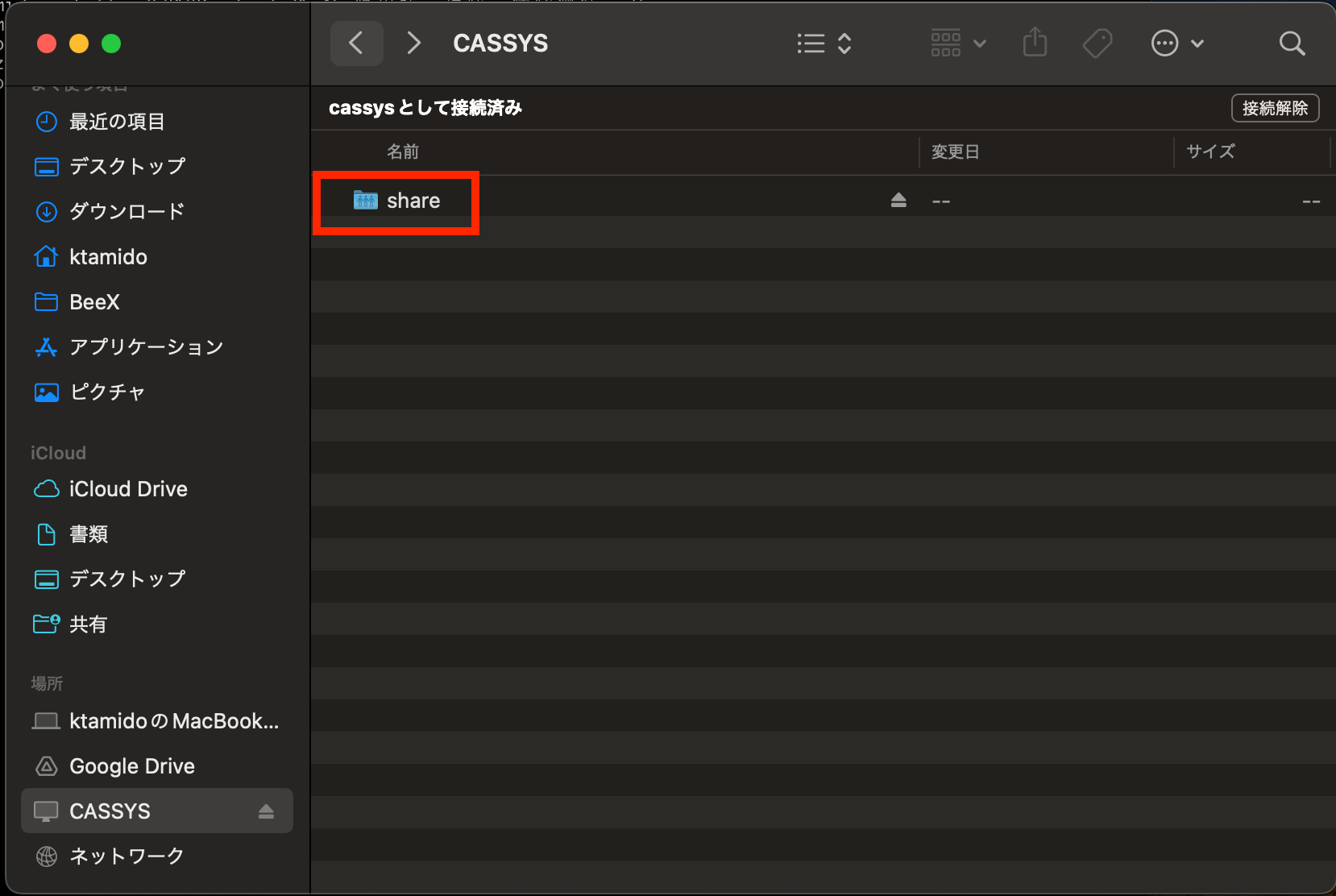Open アプリケーション in sidebar
Viewport: 1336px width, 896px height.
[x=157, y=347]
